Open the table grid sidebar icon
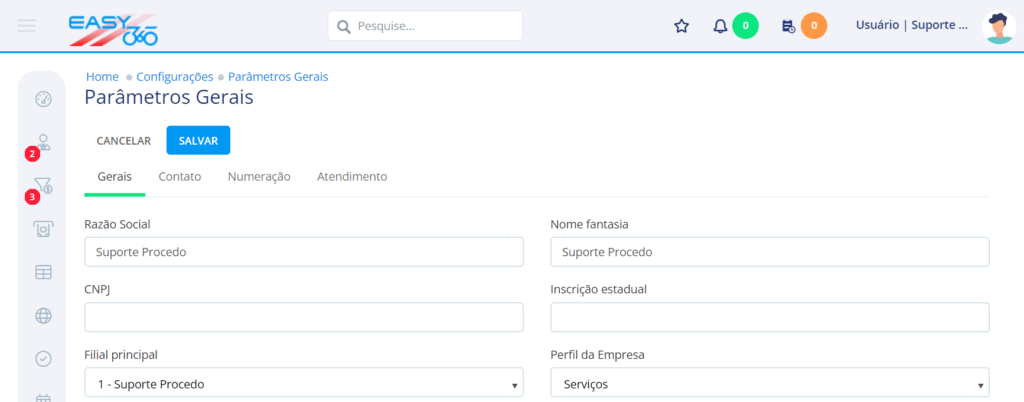Screen dimensions: 1024x402 [x=43, y=273]
